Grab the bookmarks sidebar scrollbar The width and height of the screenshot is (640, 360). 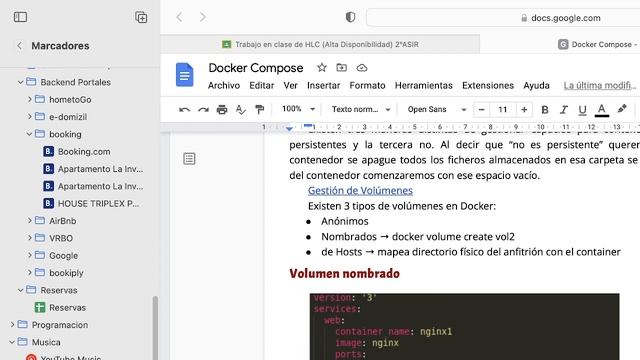point(155,328)
